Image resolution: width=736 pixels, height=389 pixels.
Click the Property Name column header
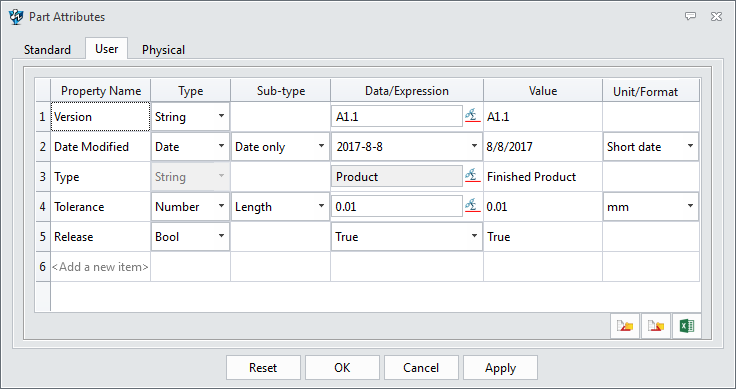(100, 90)
